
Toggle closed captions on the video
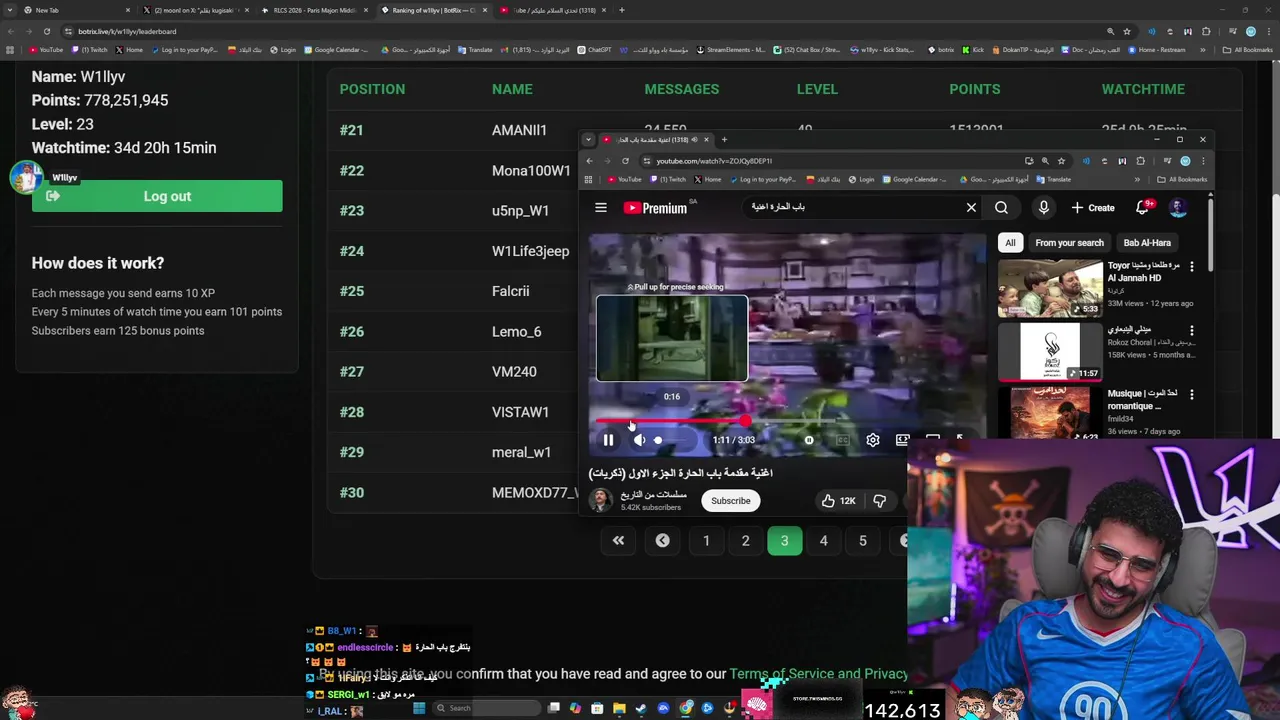coord(842,440)
